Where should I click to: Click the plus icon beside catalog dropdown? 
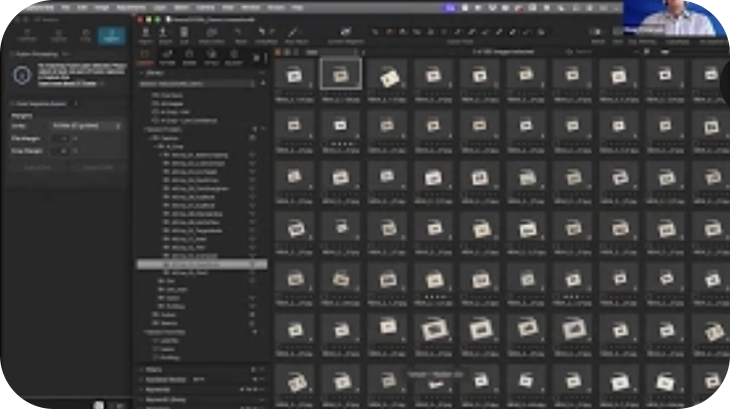coord(263,83)
